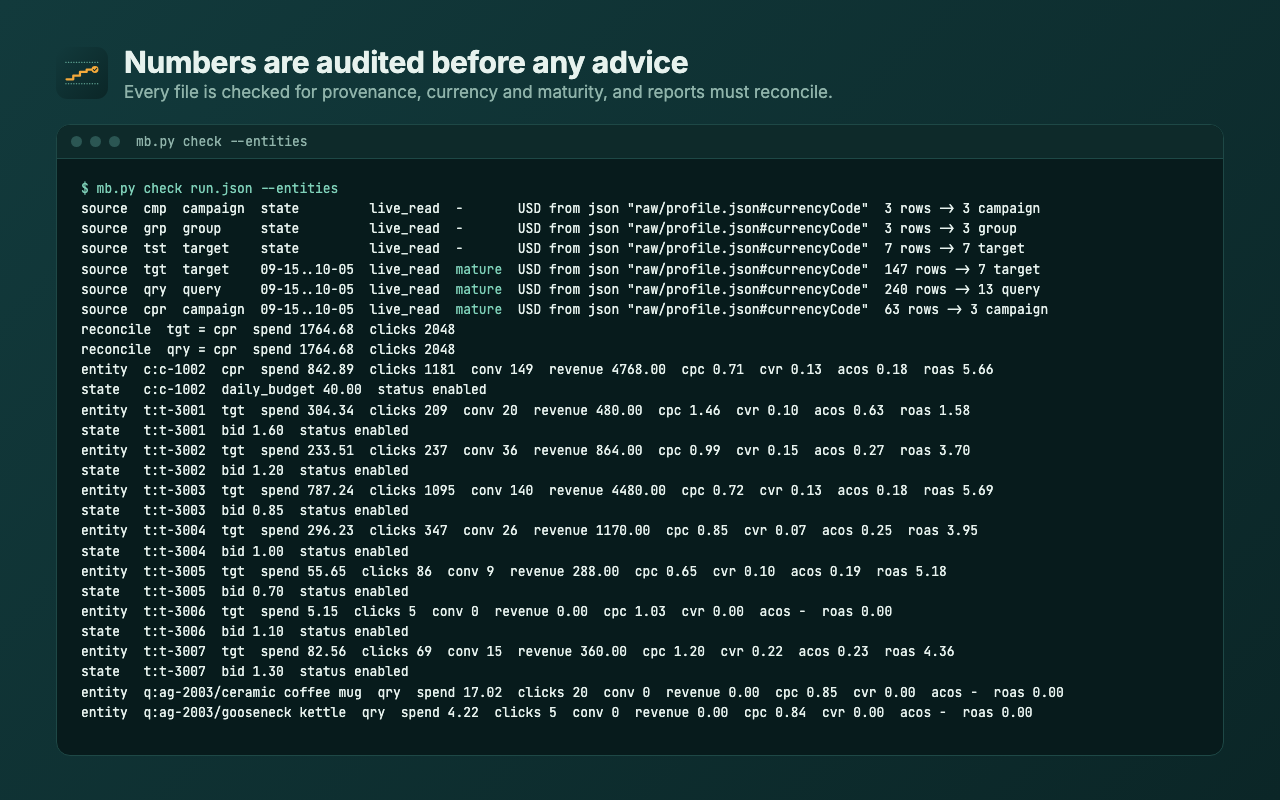Click the third window traffic-light dot

pos(115,142)
